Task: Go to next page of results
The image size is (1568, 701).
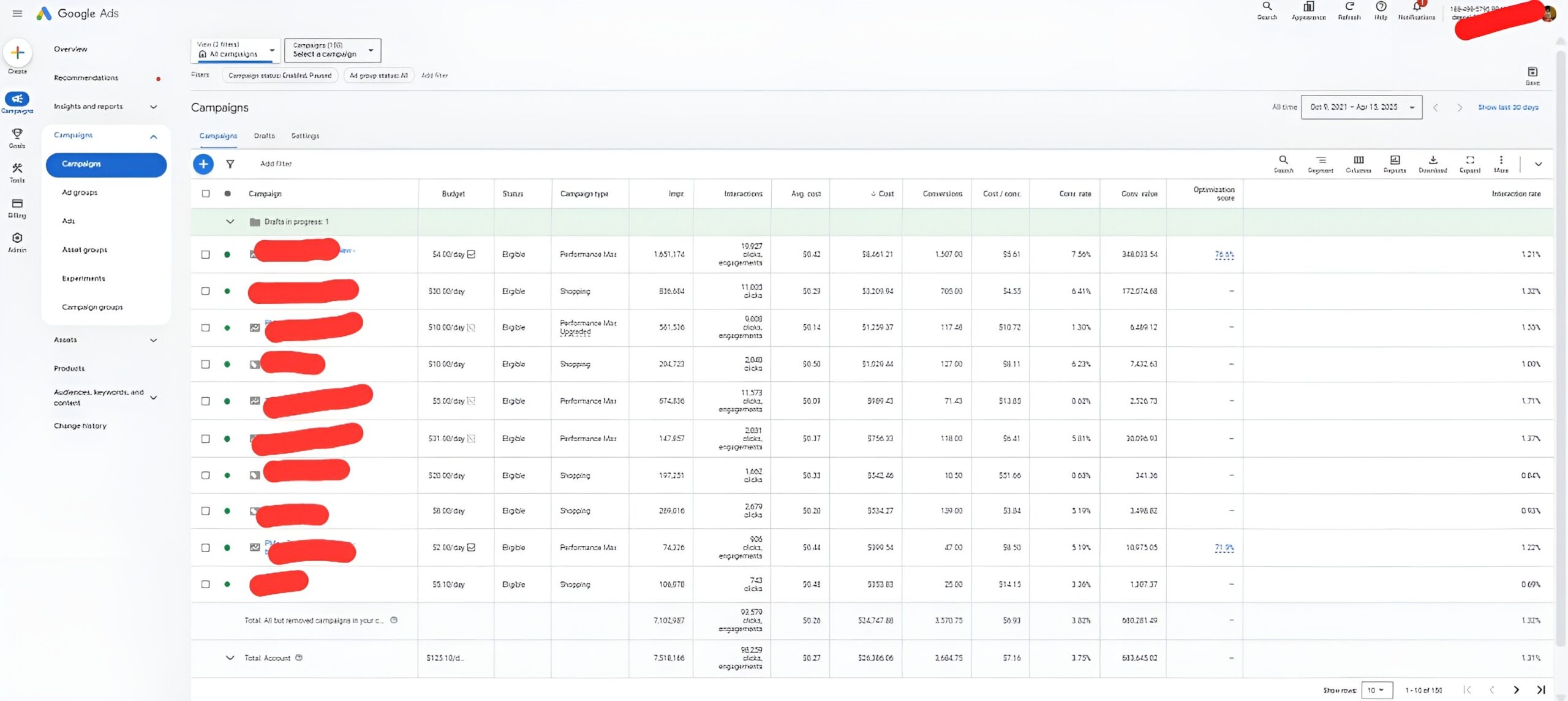Action: pos(1516,690)
